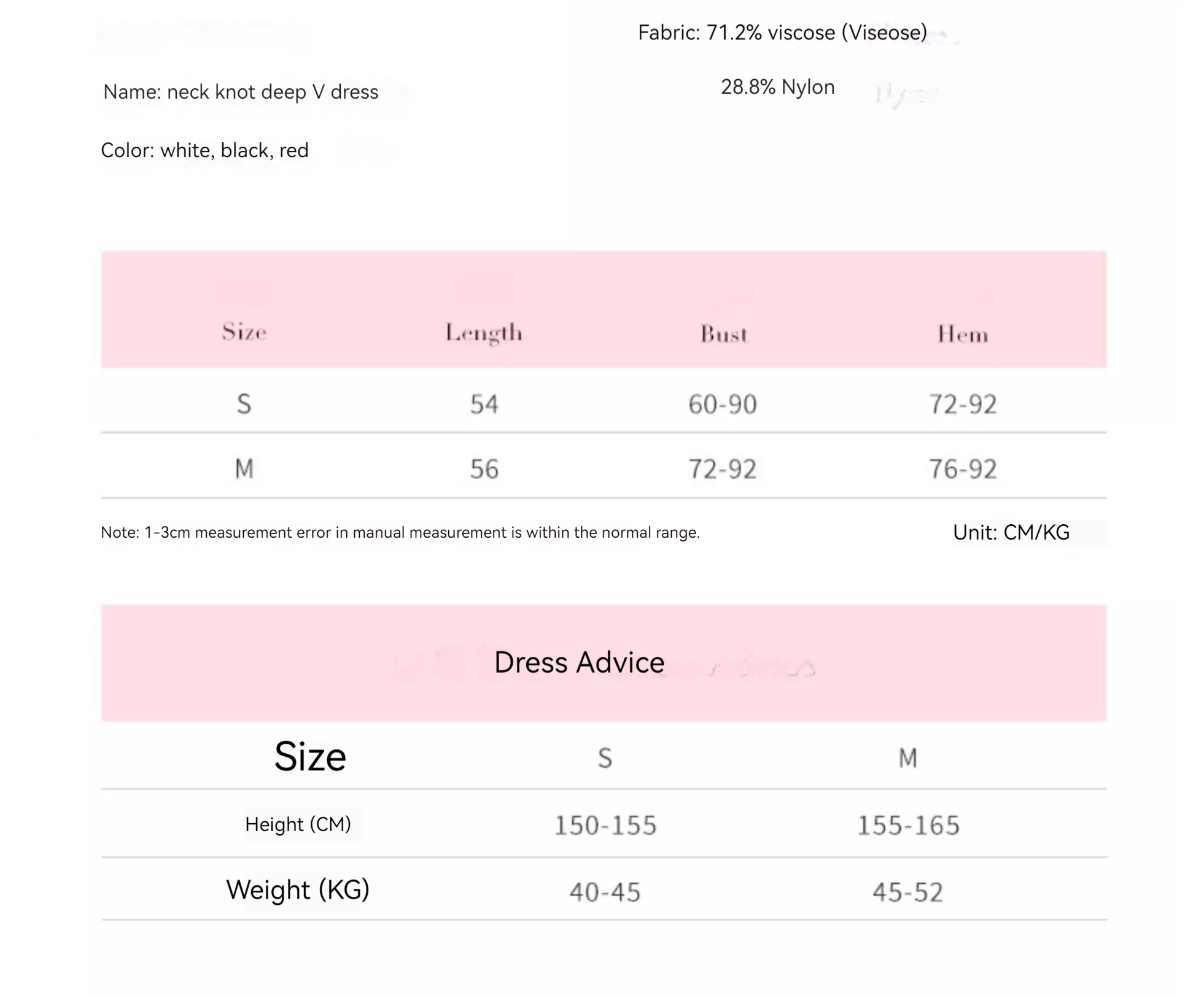Click the 'Dress Advice' heading
Image resolution: width=1204 pixels, height=995 pixels.
579,663
